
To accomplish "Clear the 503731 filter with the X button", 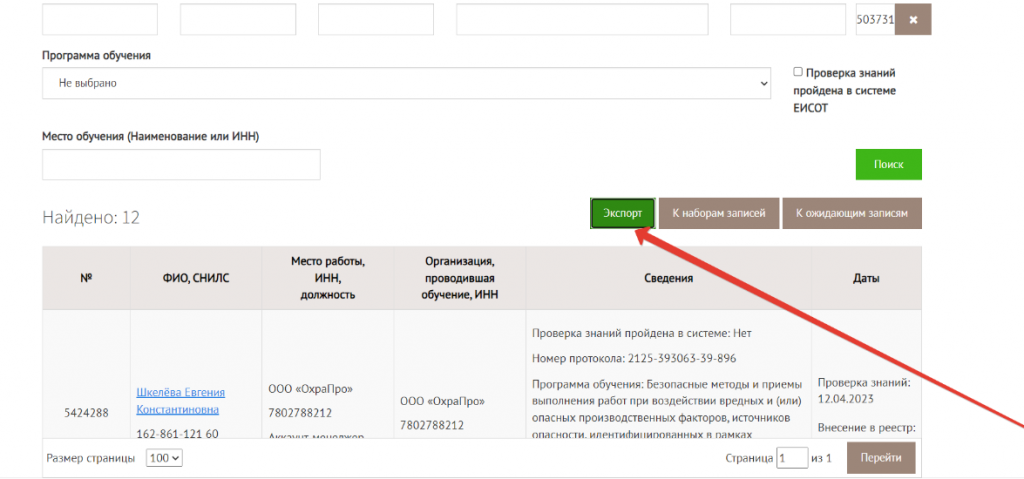I will pos(913,20).
